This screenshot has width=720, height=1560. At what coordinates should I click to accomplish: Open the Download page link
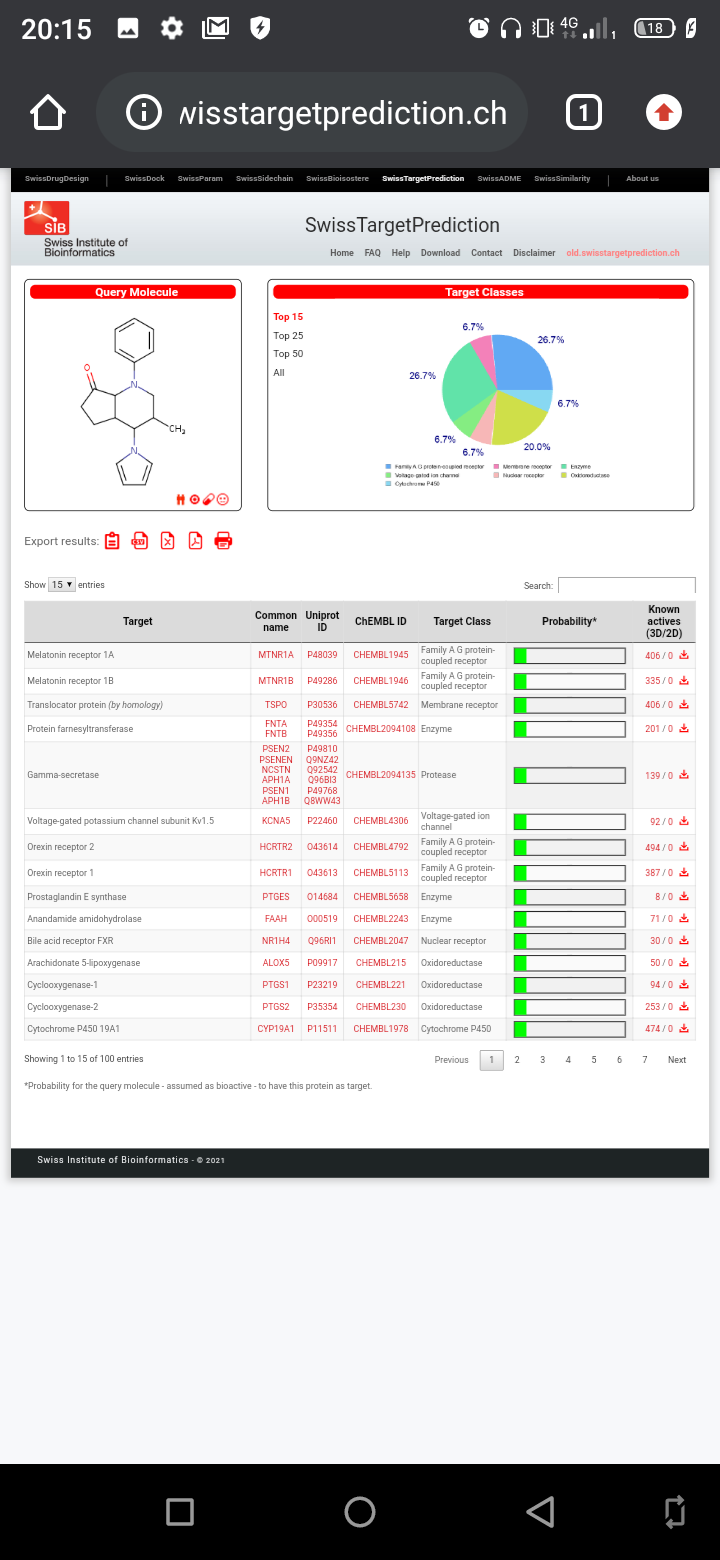pos(440,253)
